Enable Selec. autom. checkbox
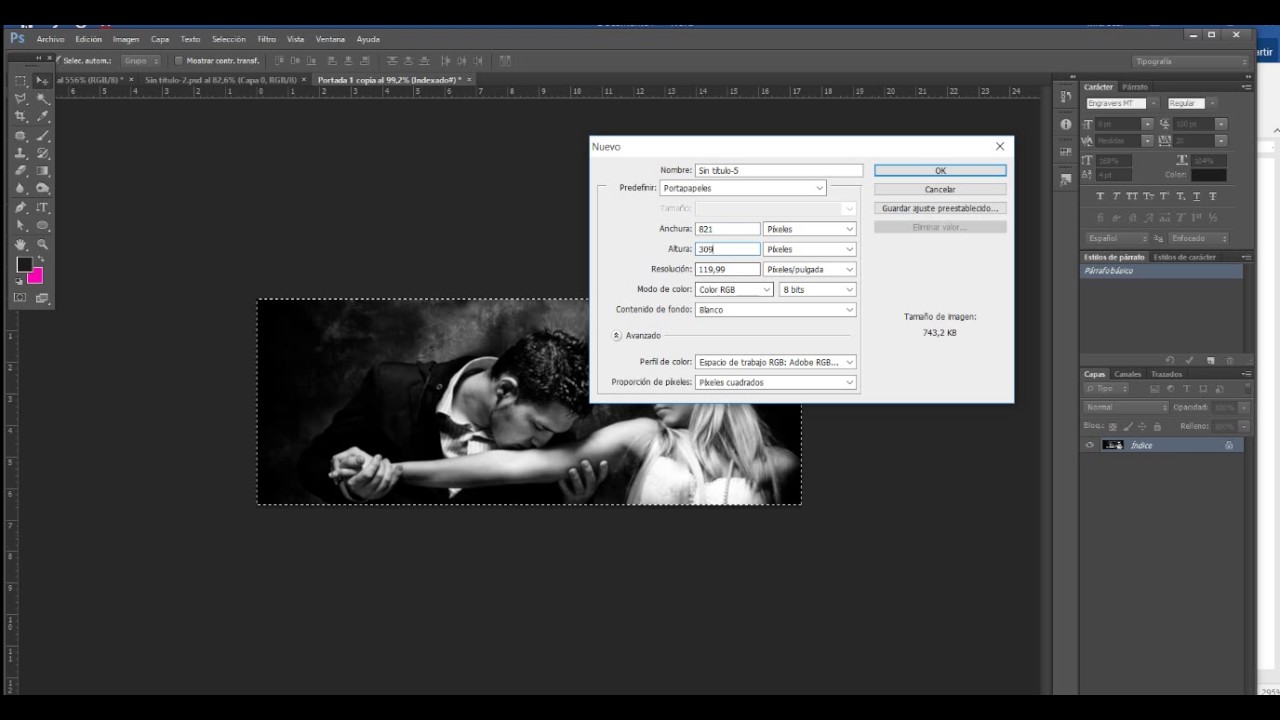This screenshot has height=720, width=1280. 56,61
